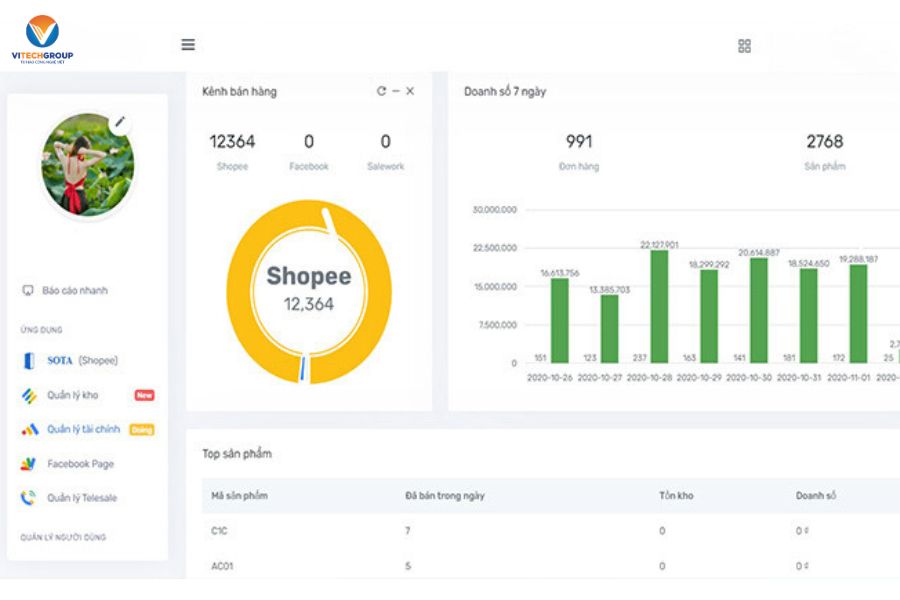The width and height of the screenshot is (900, 600).
Task: Click the 2020-10-26 revenue bar
Action: pyautogui.click(x=560, y=320)
